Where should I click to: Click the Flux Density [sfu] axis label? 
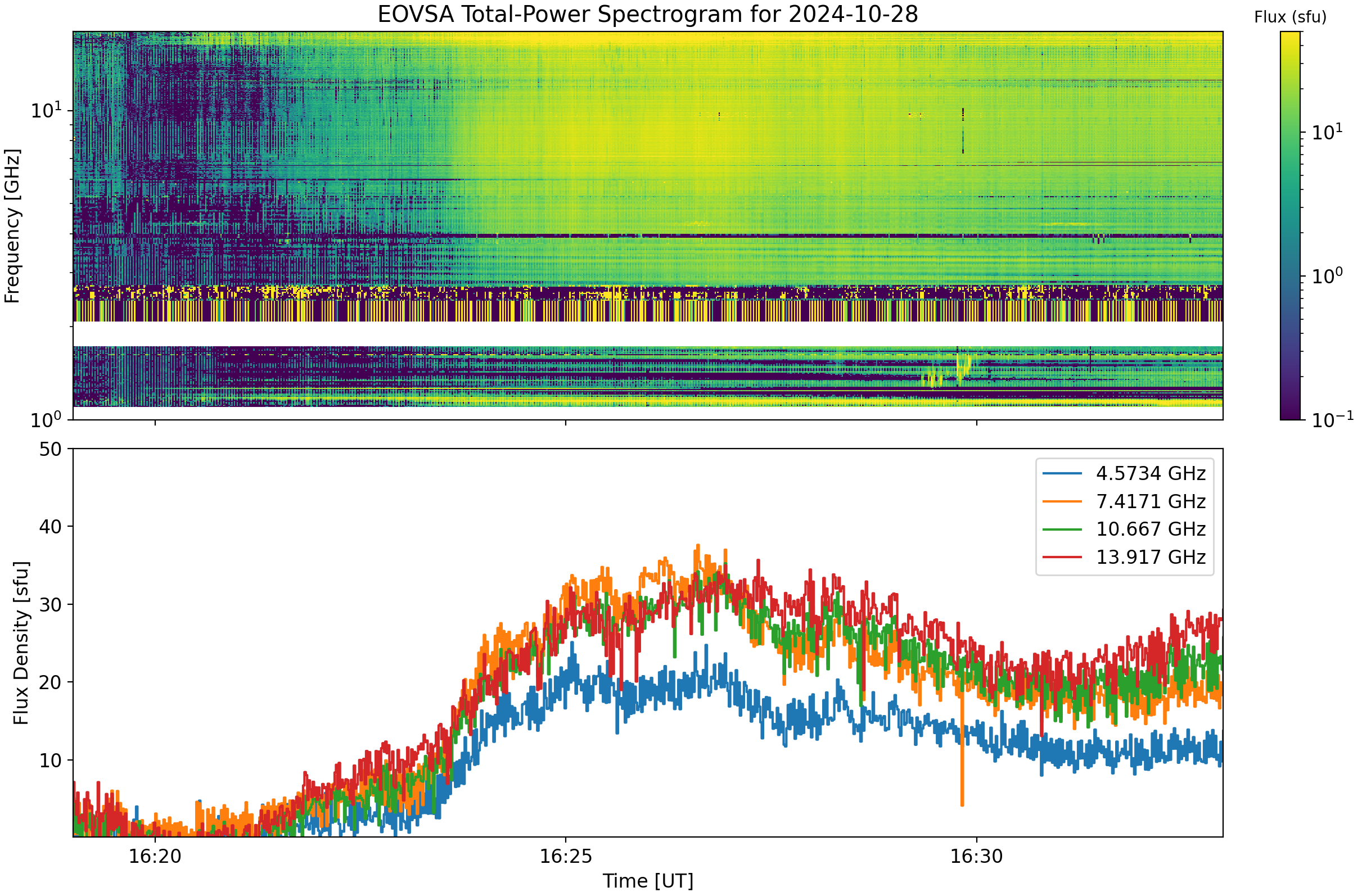tap(21, 643)
